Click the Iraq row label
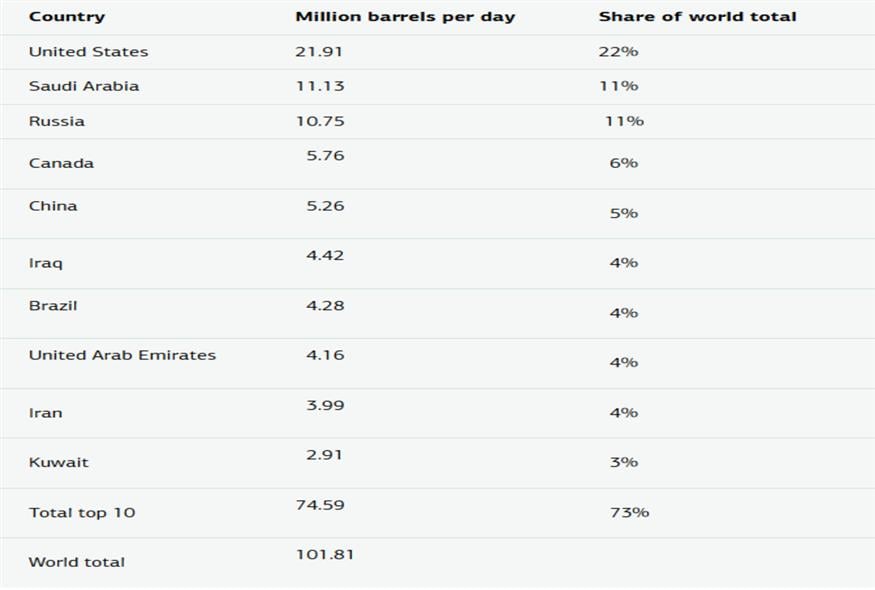Screen dimensions: 875x590 (x=46, y=263)
